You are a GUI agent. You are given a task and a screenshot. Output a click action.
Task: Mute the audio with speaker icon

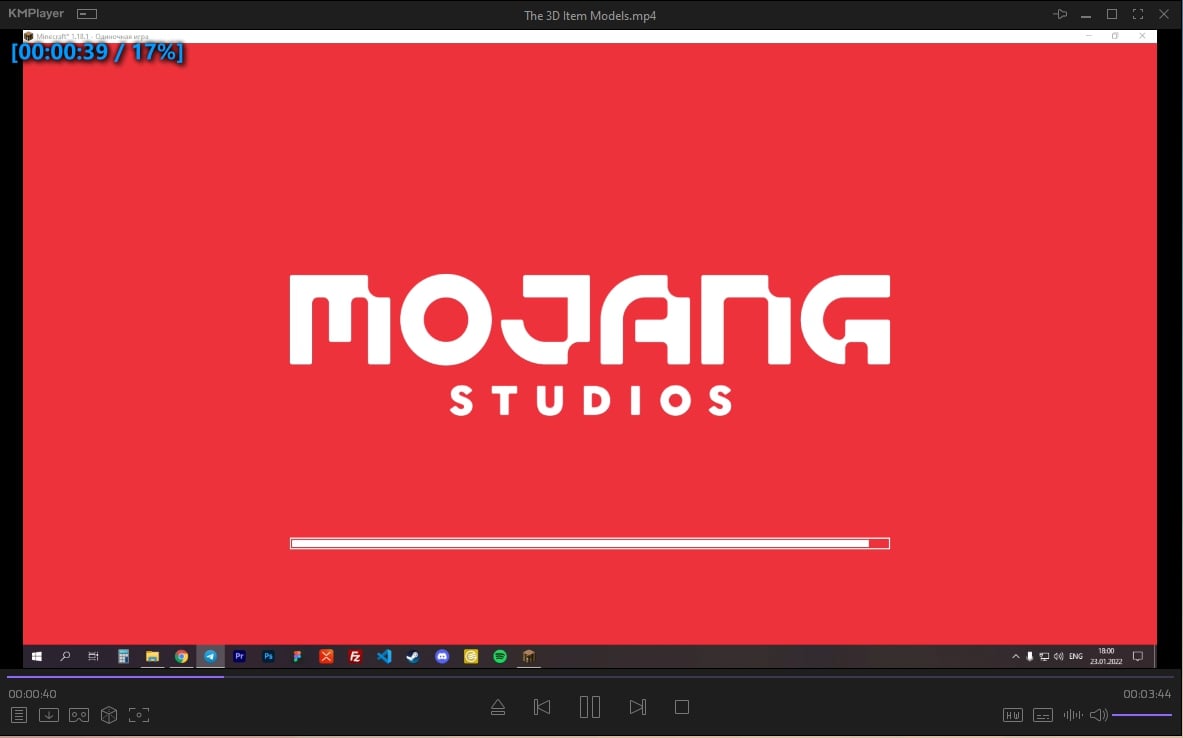pos(1098,715)
